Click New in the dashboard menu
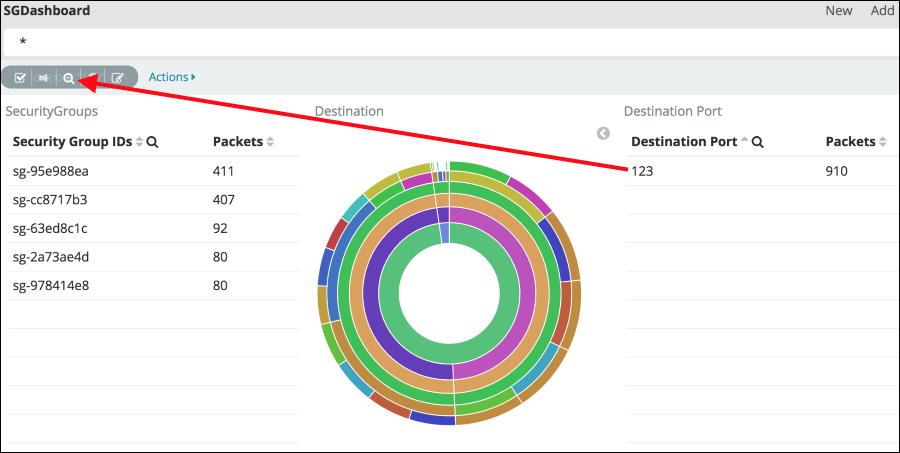Screen dimensions: 900x453 pyautogui.click(x=839, y=10)
